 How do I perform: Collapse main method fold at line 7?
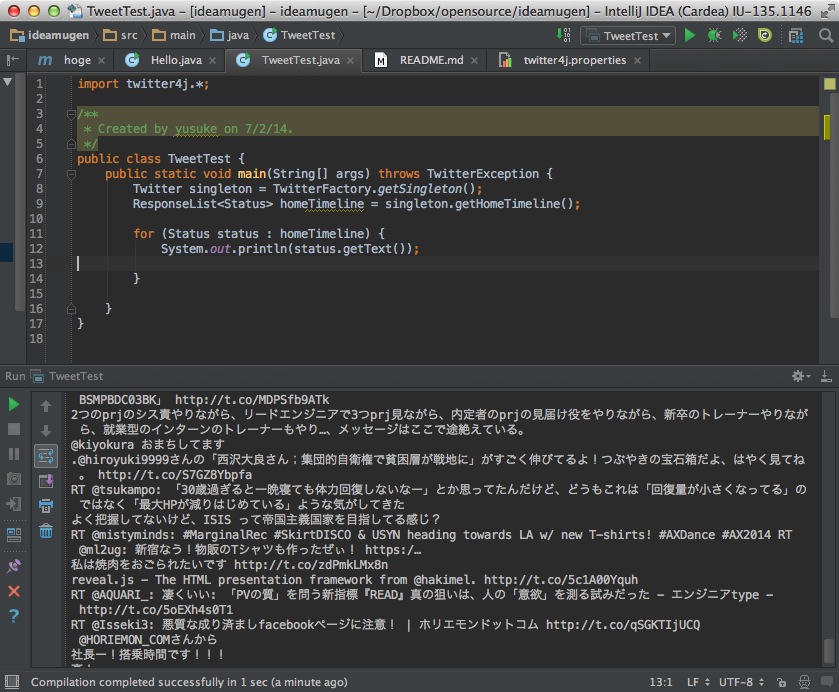[x=71, y=174]
